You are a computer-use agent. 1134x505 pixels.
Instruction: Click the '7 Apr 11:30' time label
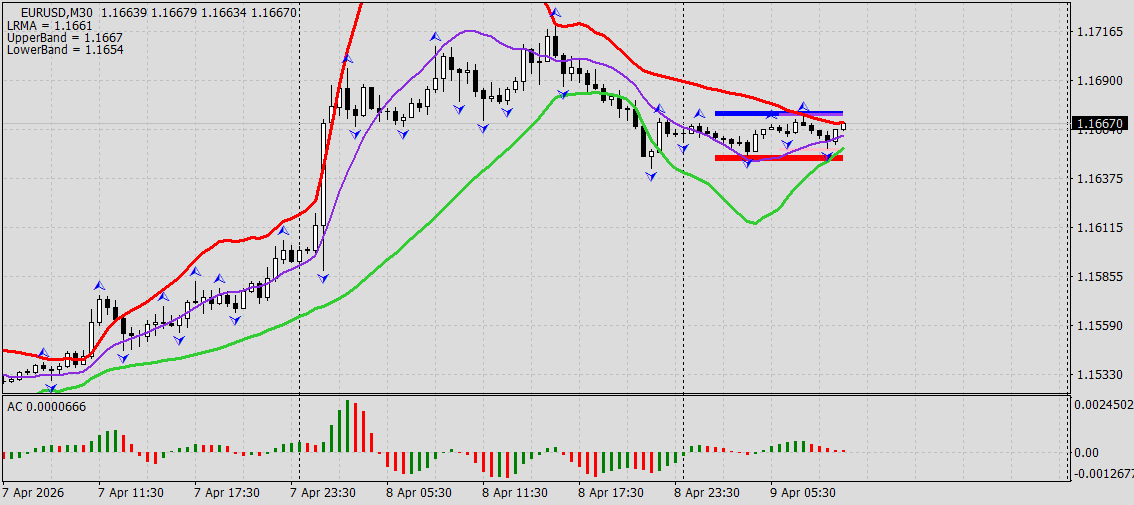pyautogui.click(x=131, y=493)
